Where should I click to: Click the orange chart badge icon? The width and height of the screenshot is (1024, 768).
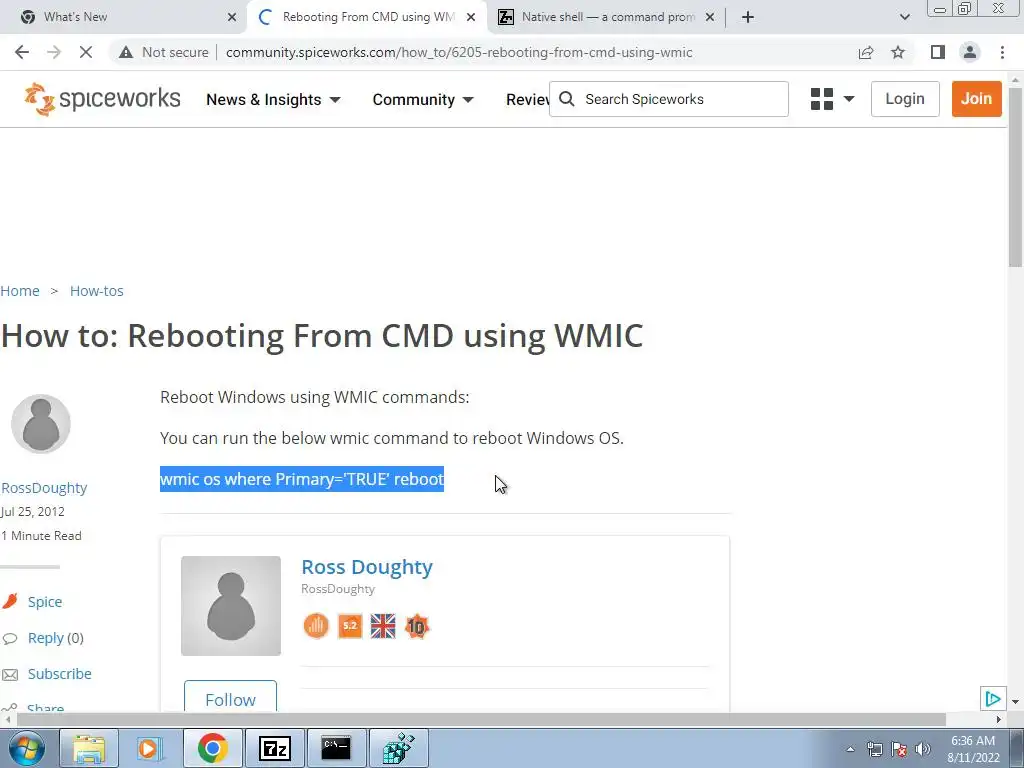[x=316, y=626]
